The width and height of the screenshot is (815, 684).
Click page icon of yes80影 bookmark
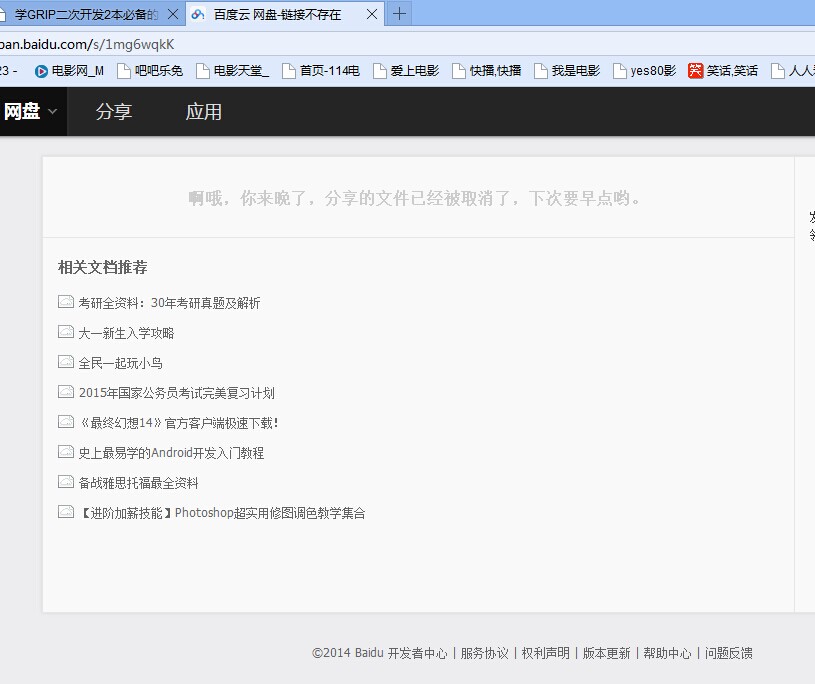[620, 71]
